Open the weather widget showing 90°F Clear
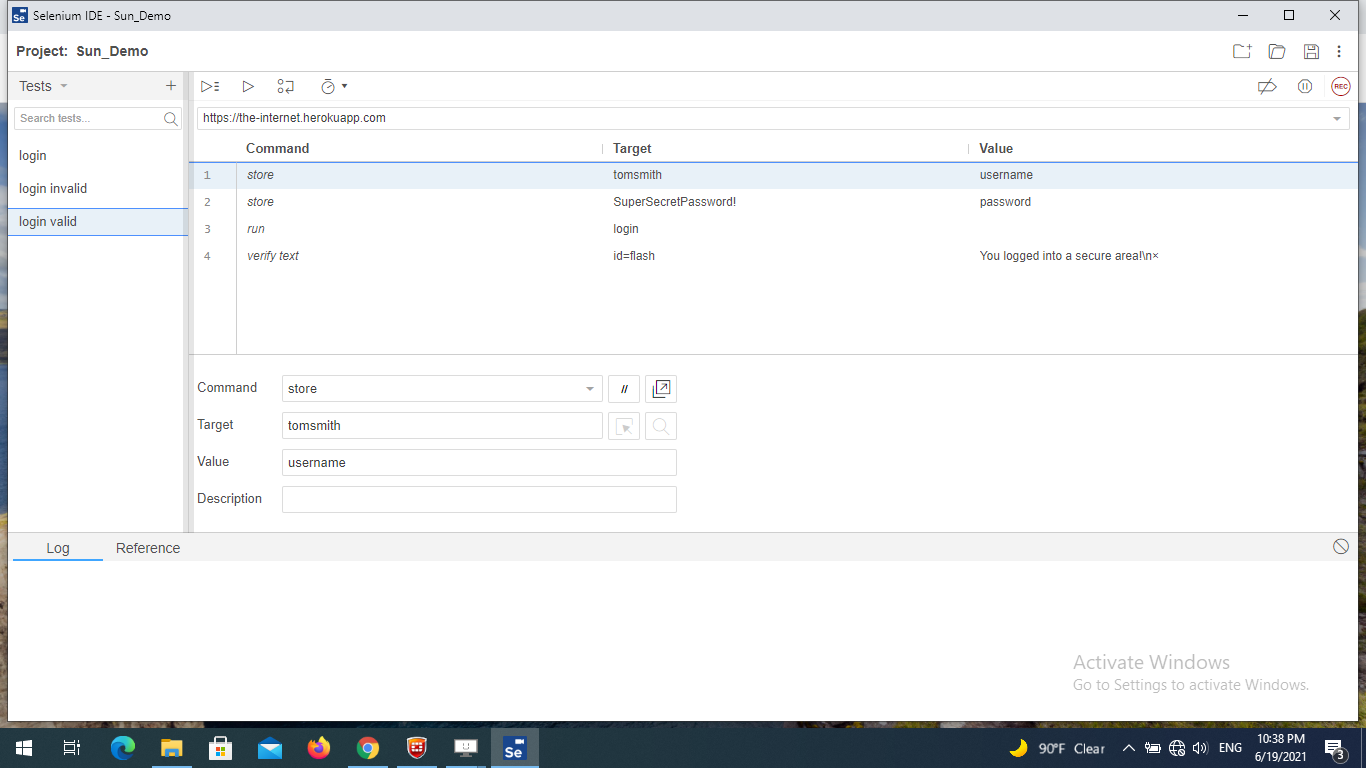The image size is (1366, 768). pyautogui.click(x=1057, y=748)
